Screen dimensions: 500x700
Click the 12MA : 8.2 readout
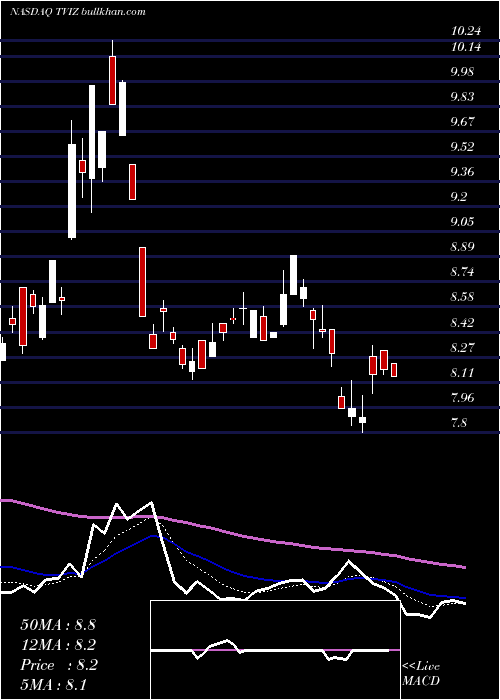pos(58,645)
